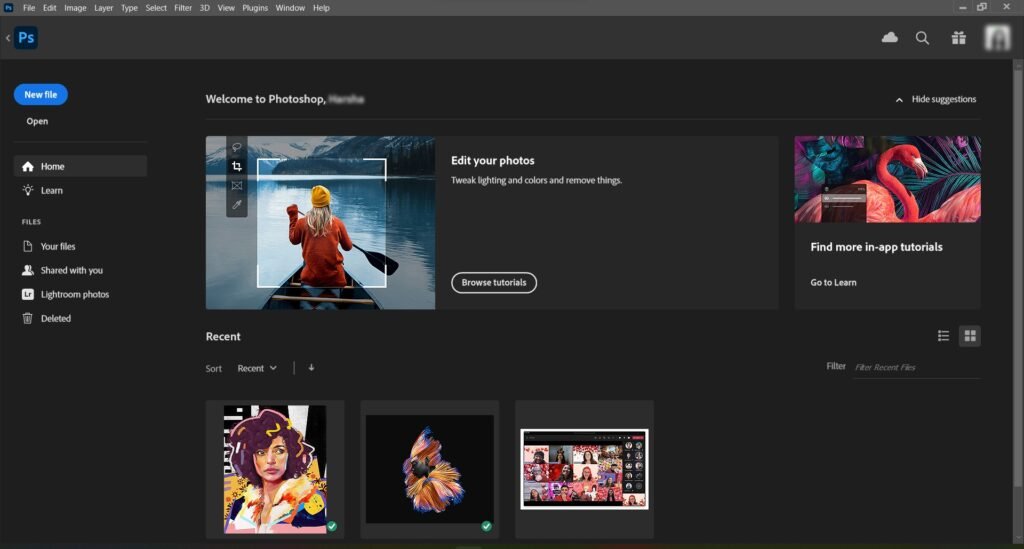The image size is (1024, 549).
Task: Open the user profile avatar
Action: [997, 38]
